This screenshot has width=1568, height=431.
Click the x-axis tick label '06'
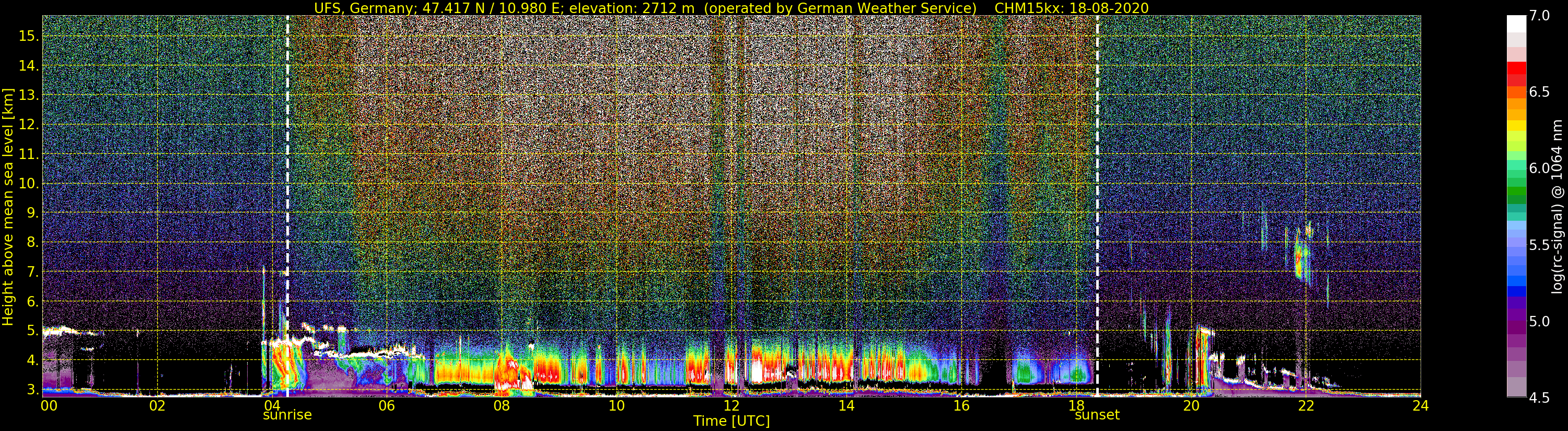[387, 405]
